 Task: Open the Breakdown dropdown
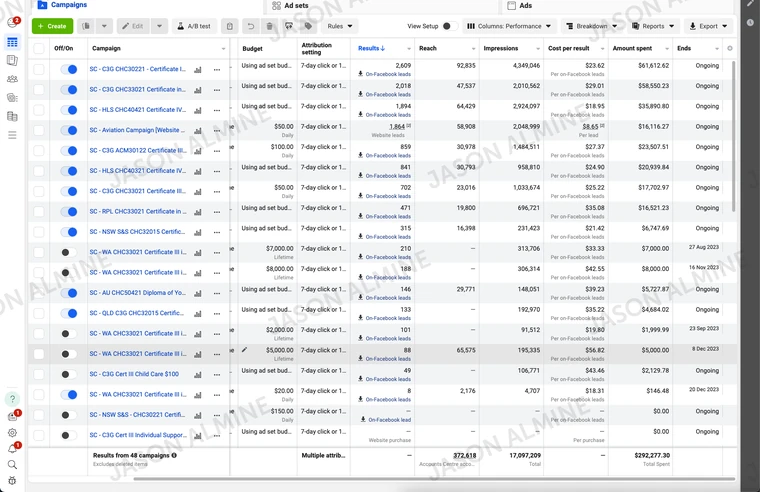tap(591, 26)
